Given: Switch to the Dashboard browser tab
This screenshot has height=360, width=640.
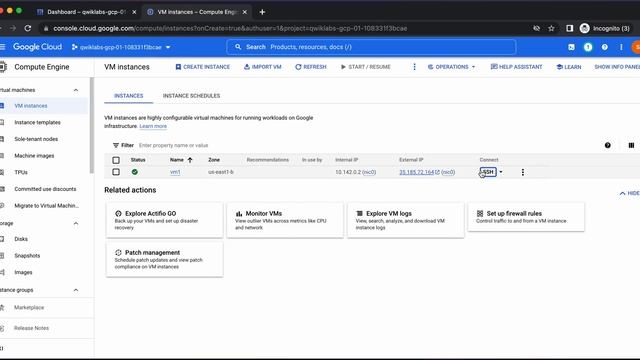Looking at the screenshot, I should coord(86,12).
